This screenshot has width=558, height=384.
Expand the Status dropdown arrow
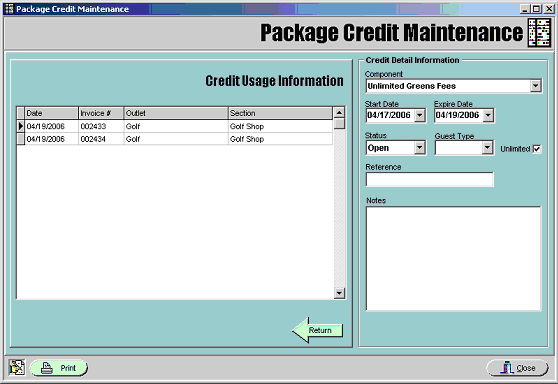[x=420, y=148]
